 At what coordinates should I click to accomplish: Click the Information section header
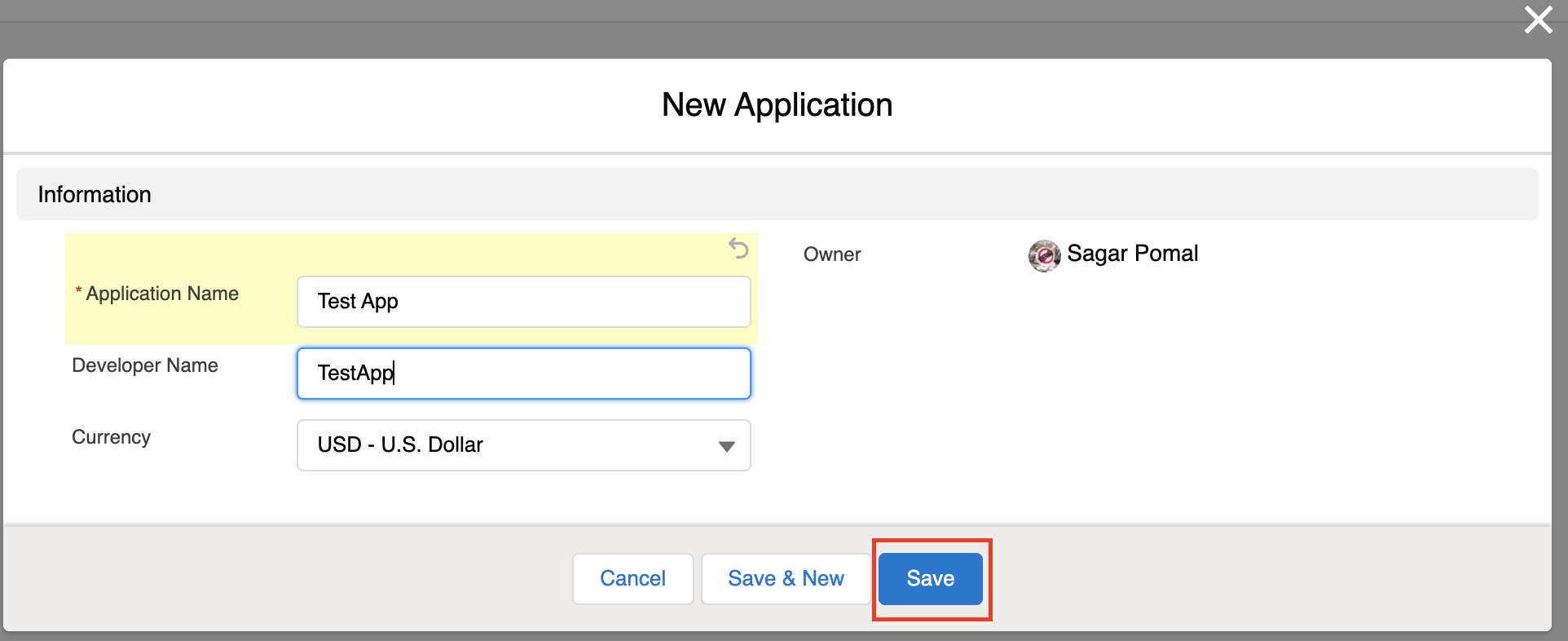(x=95, y=195)
